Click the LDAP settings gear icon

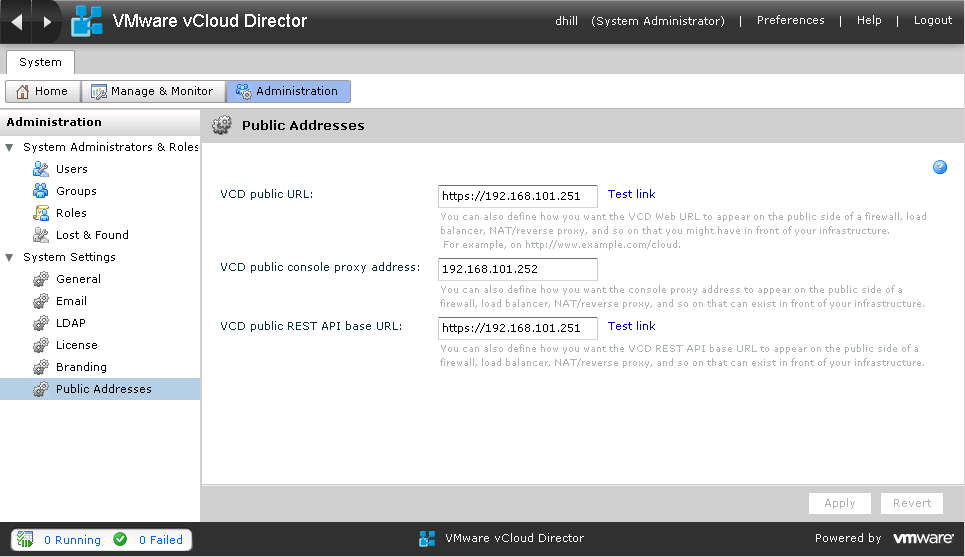tap(41, 323)
